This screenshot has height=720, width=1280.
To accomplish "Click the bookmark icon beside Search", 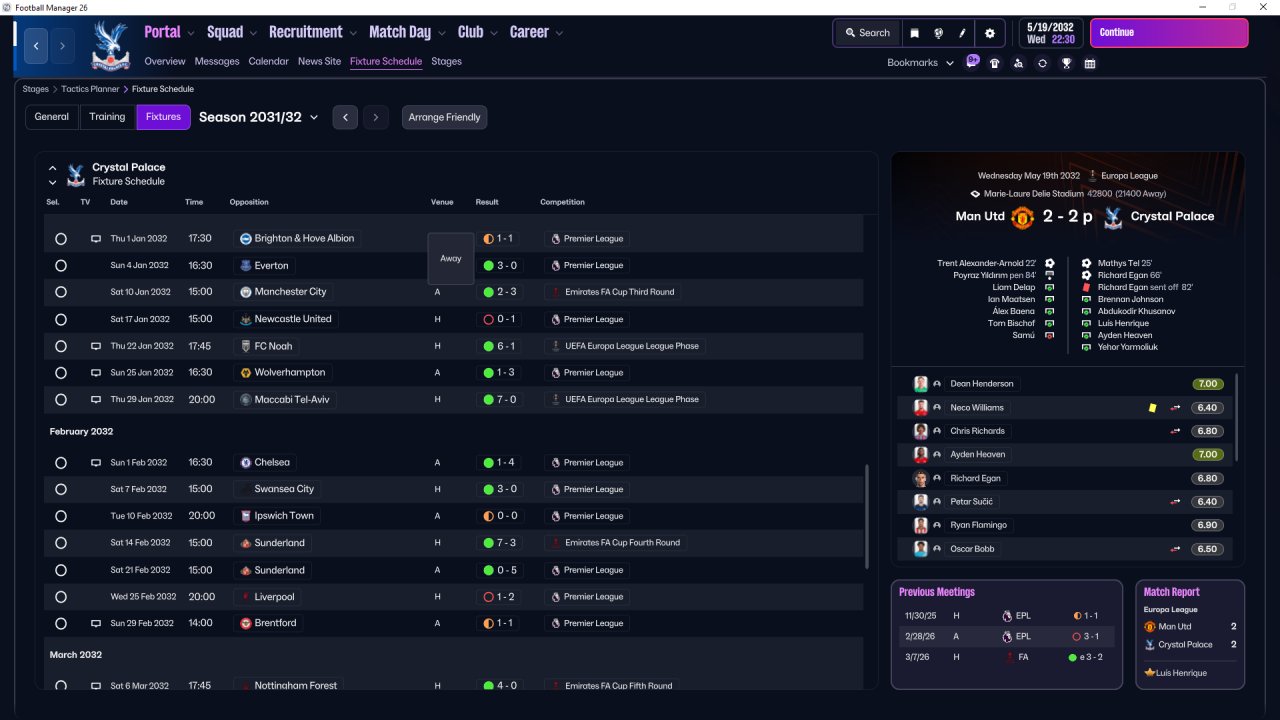I will (x=914, y=33).
